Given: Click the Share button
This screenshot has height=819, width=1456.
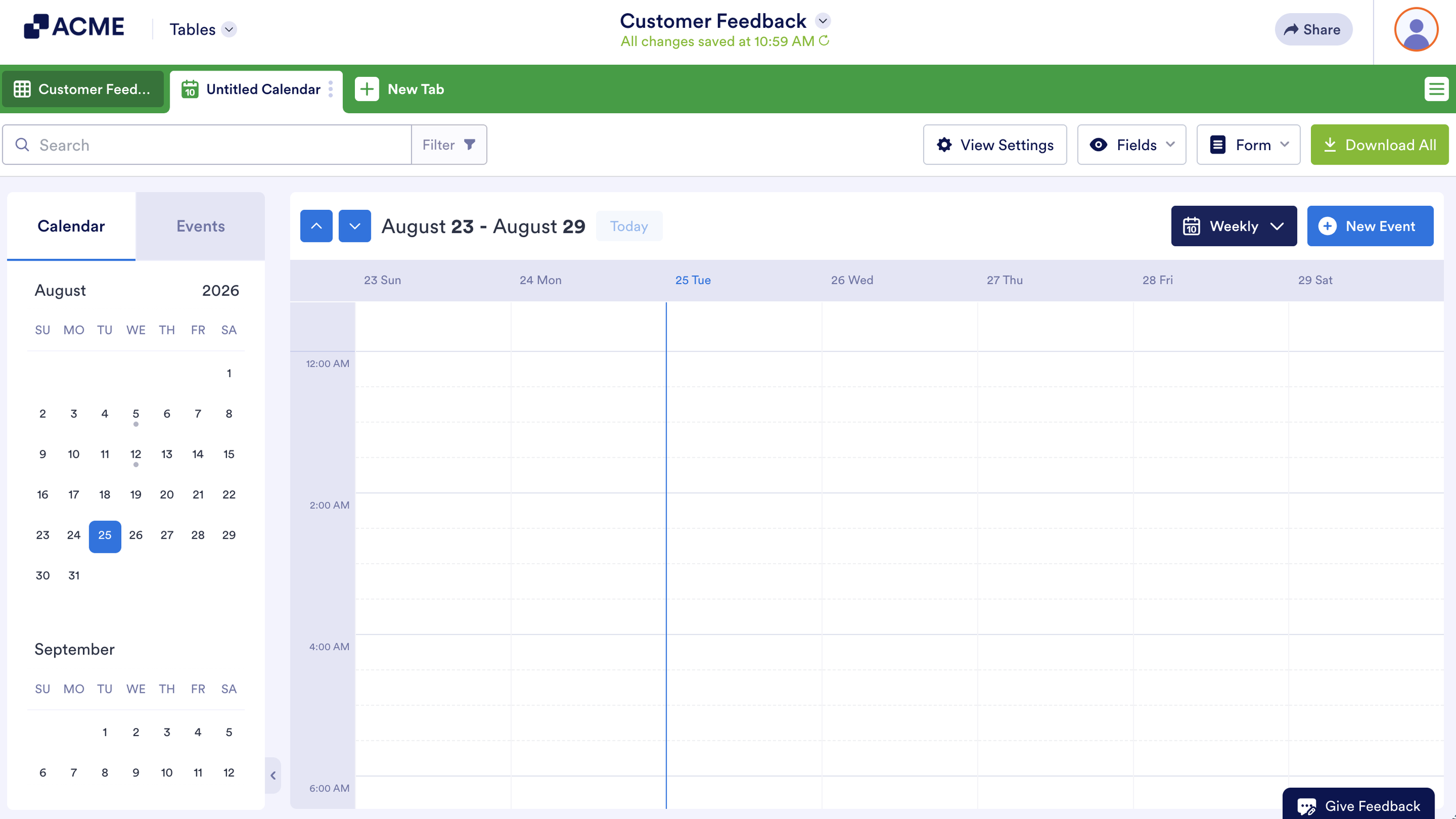Looking at the screenshot, I should pos(1313,30).
